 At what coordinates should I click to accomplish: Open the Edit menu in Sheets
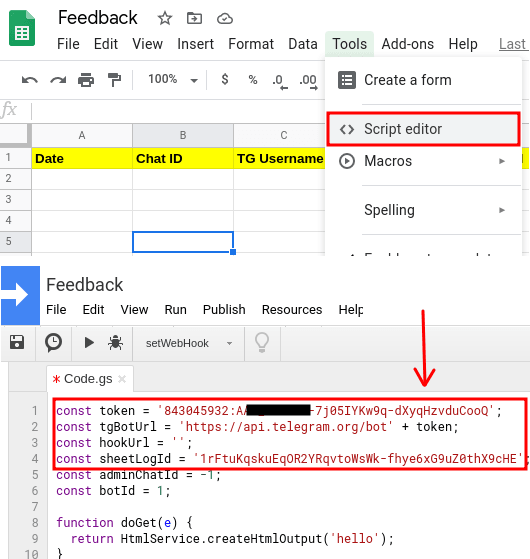click(106, 44)
